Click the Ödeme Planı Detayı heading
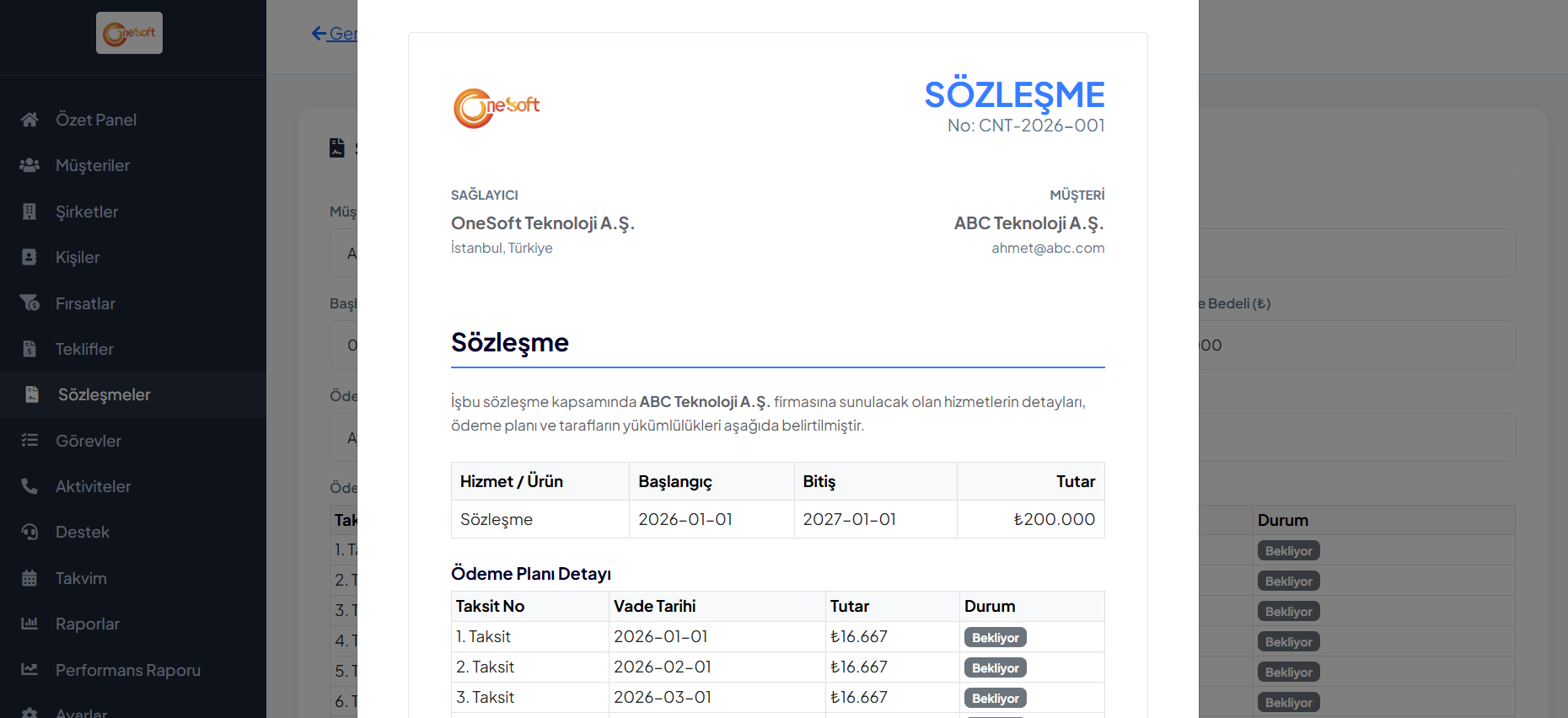This screenshot has height=718, width=1568. pyautogui.click(x=531, y=574)
